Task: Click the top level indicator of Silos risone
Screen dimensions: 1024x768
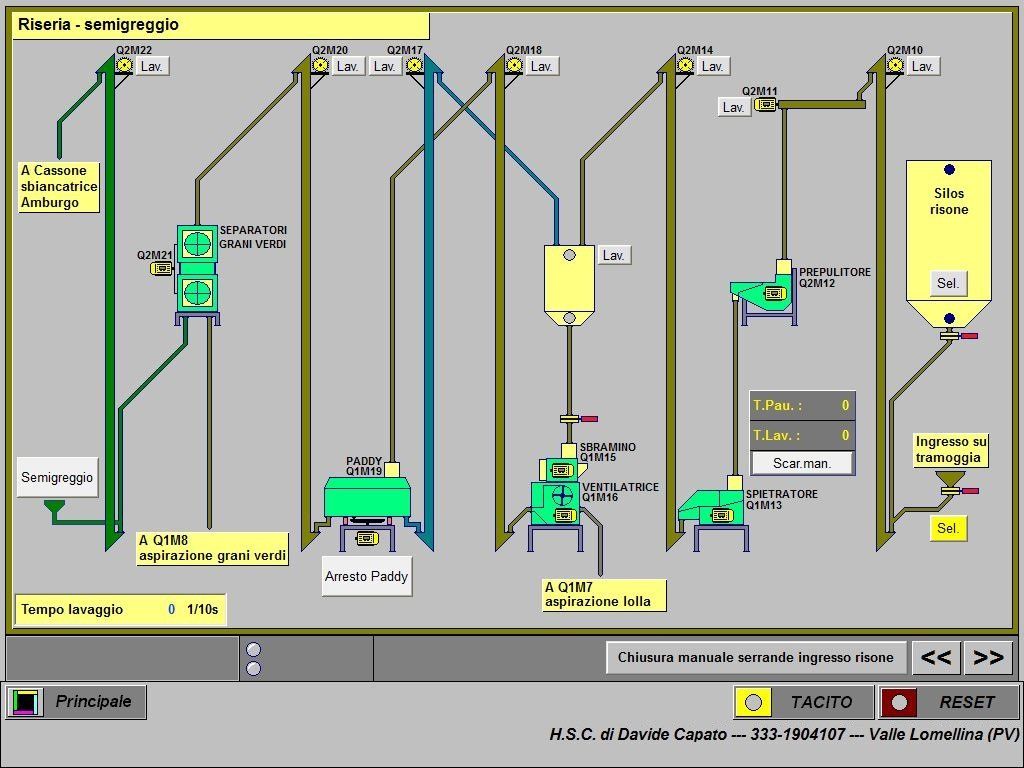Action: coord(949,170)
